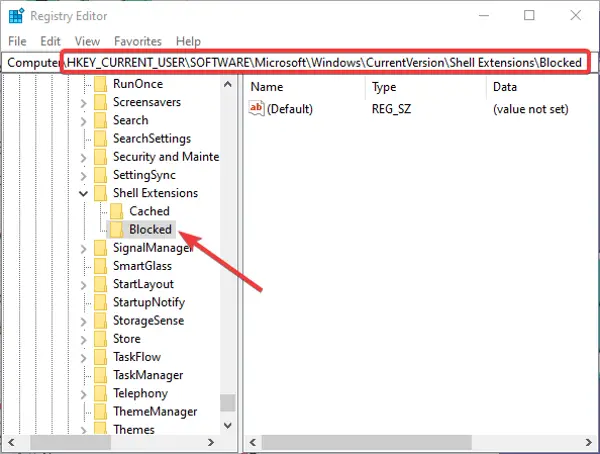
Task: Select the "Cached" key label
Action: click(x=149, y=211)
